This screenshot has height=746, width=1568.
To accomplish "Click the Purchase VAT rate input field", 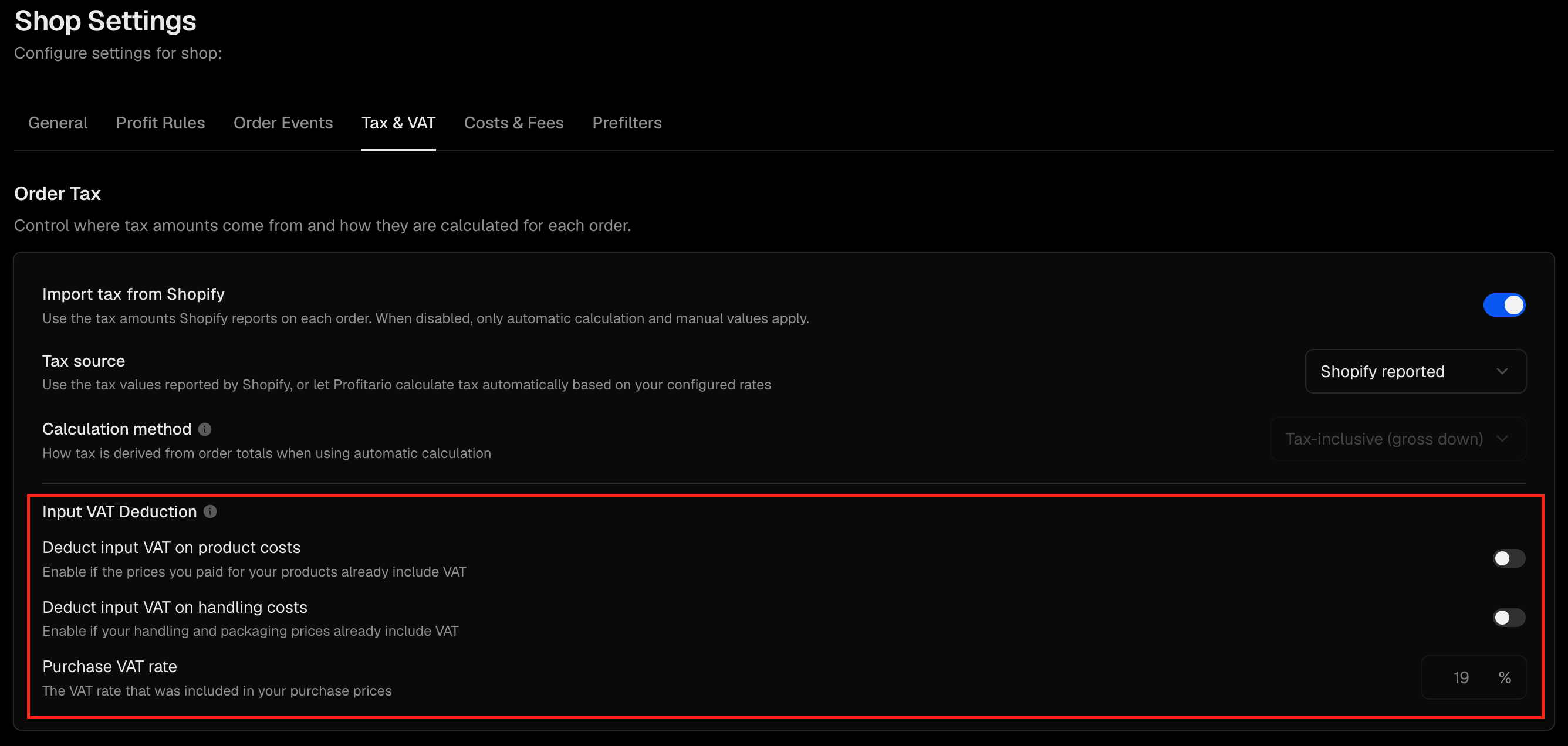I will [x=1474, y=677].
